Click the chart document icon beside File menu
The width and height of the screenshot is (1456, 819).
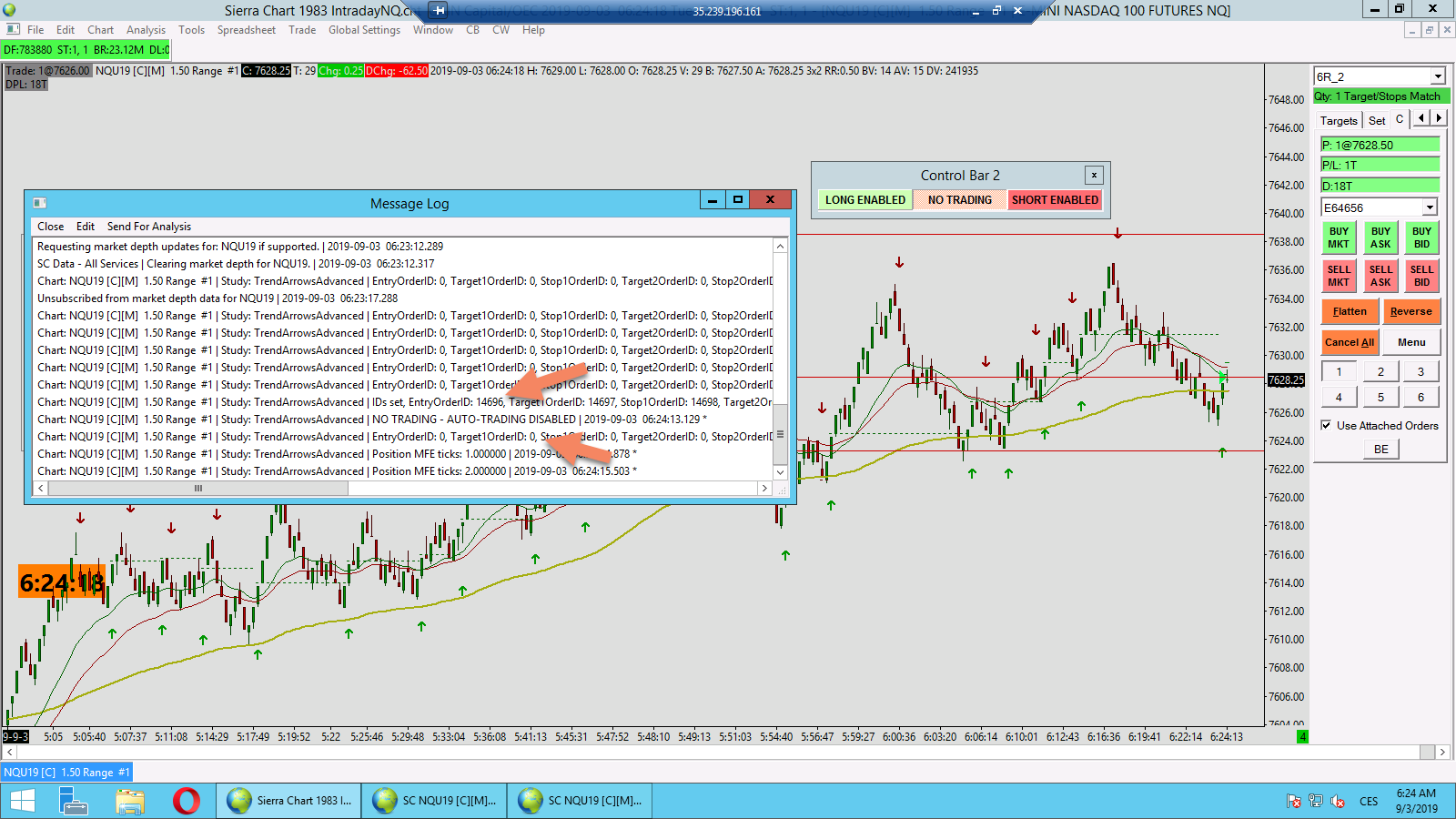[x=13, y=30]
